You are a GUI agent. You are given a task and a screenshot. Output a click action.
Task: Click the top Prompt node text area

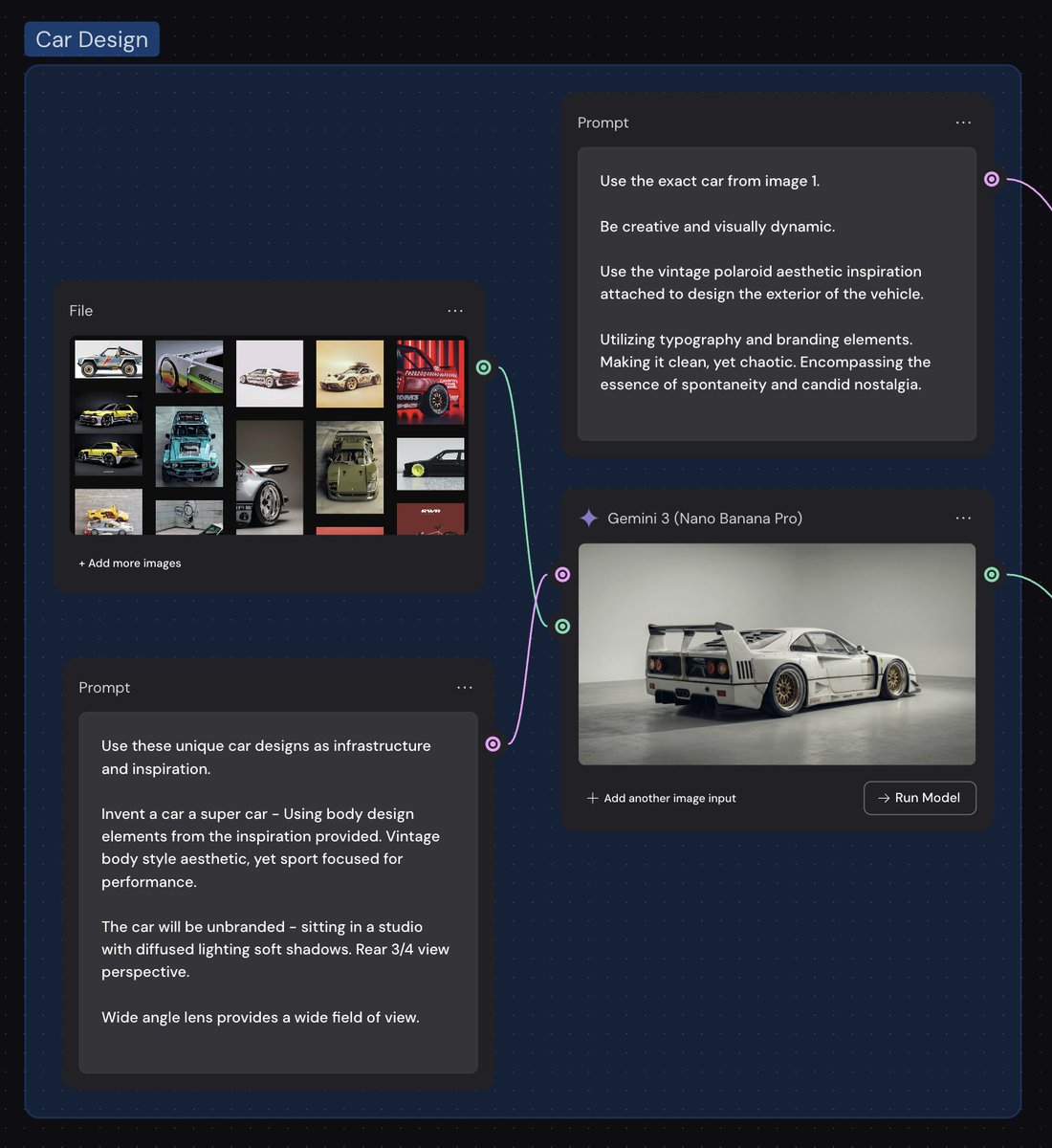click(x=777, y=294)
